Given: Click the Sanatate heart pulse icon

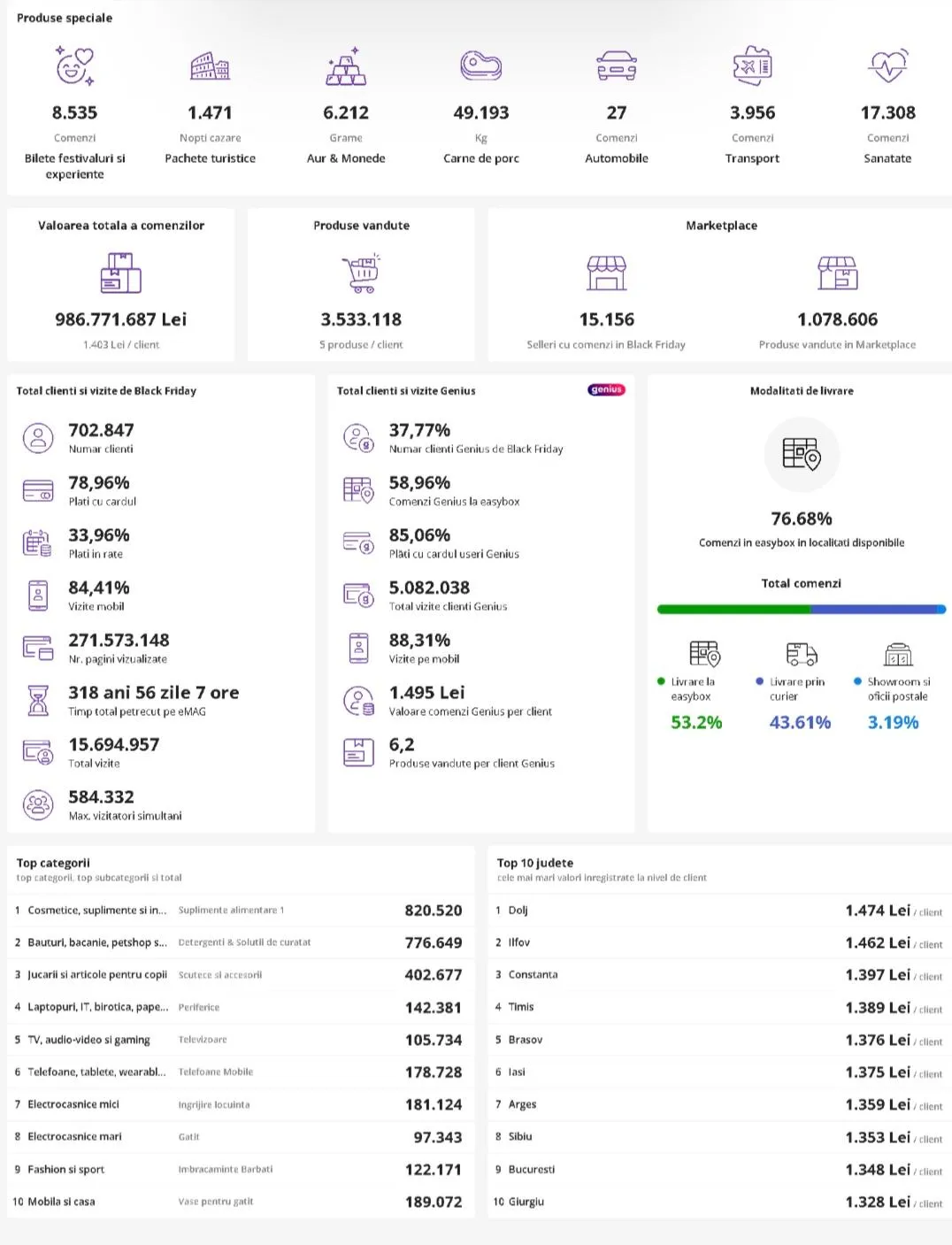Looking at the screenshot, I should click(x=887, y=66).
